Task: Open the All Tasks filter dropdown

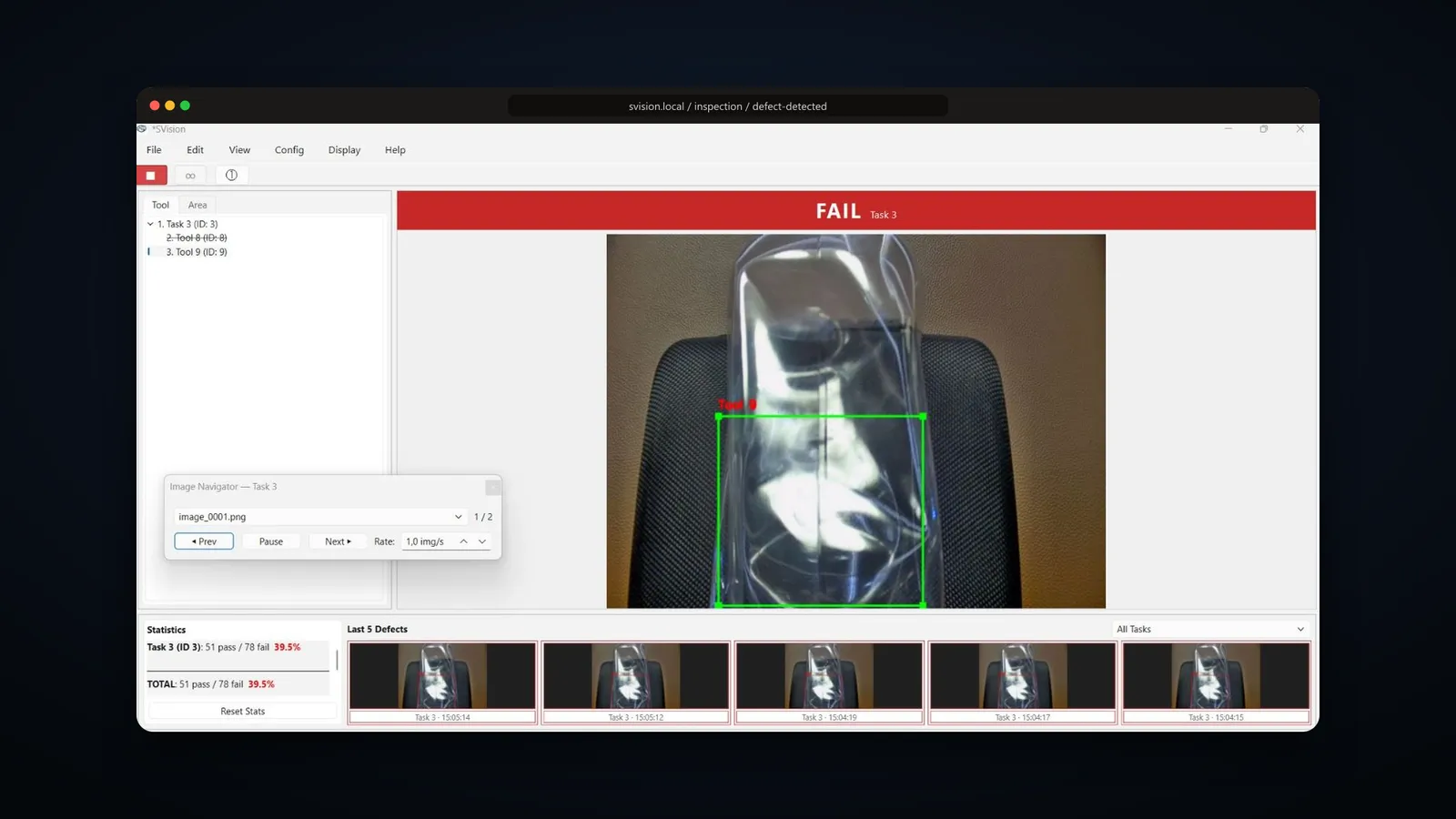Action: coord(1210,629)
